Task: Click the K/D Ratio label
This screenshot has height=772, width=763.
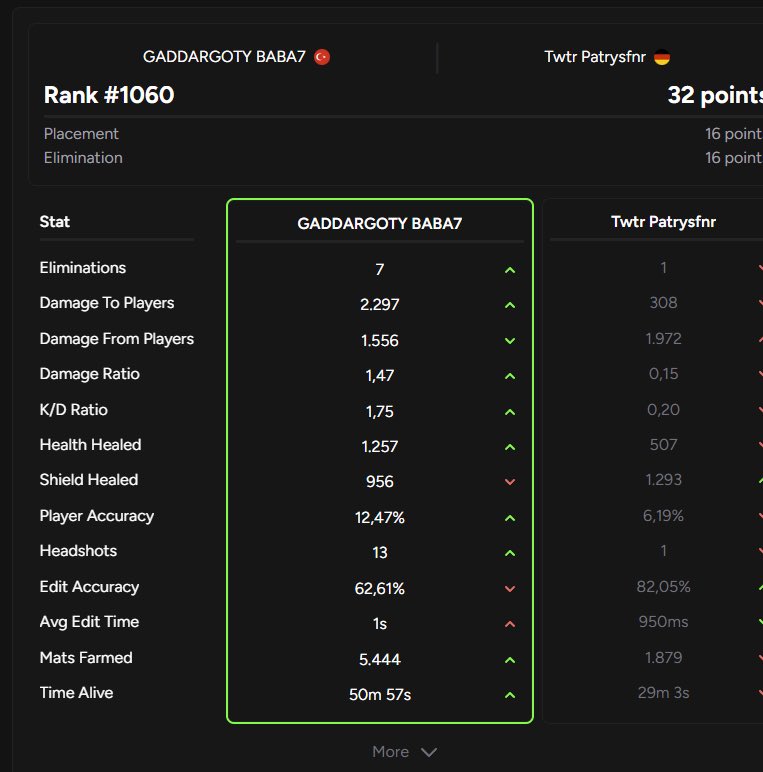Action: click(x=73, y=410)
